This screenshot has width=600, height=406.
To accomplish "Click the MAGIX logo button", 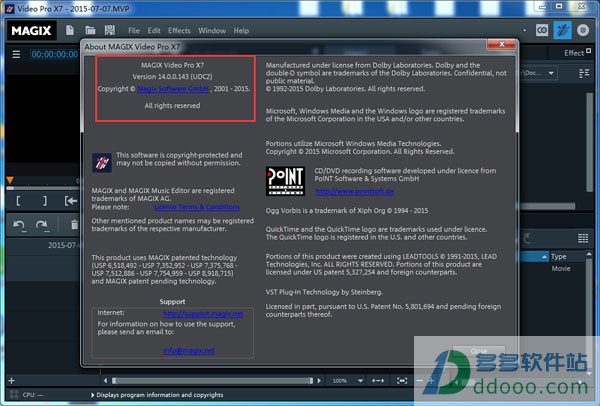I will coord(31,30).
